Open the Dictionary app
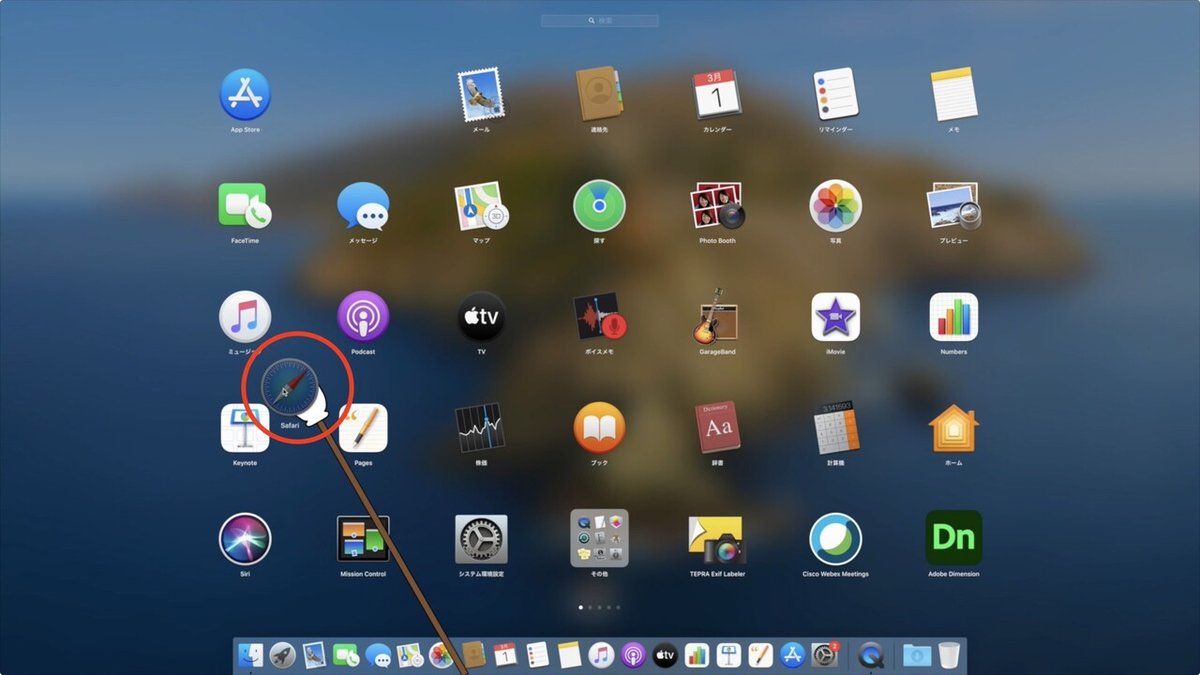The width and height of the screenshot is (1200, 675). (717, 428)
